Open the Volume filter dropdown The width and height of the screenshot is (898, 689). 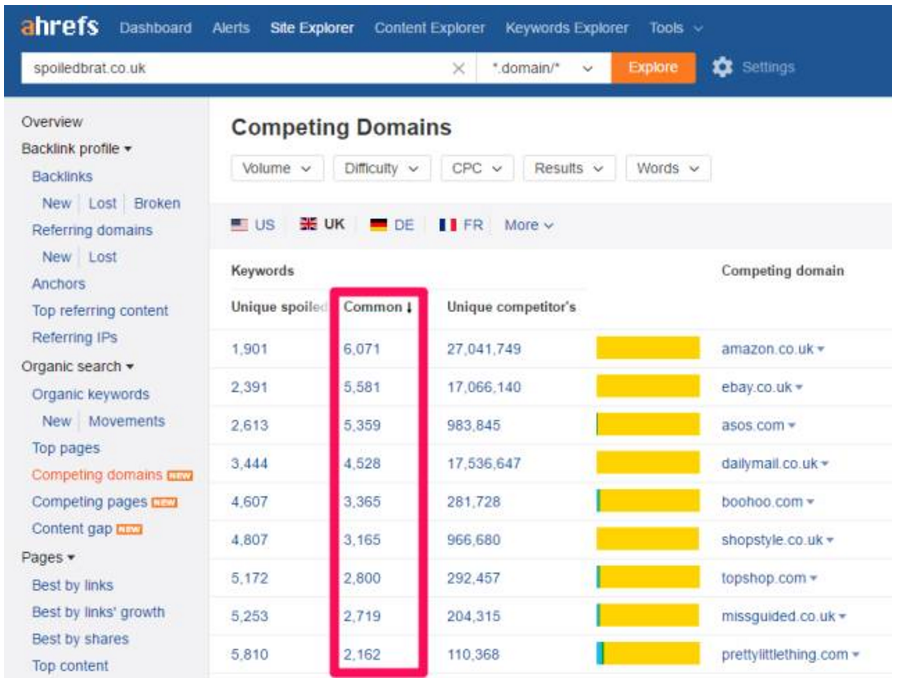click(277, 168)
